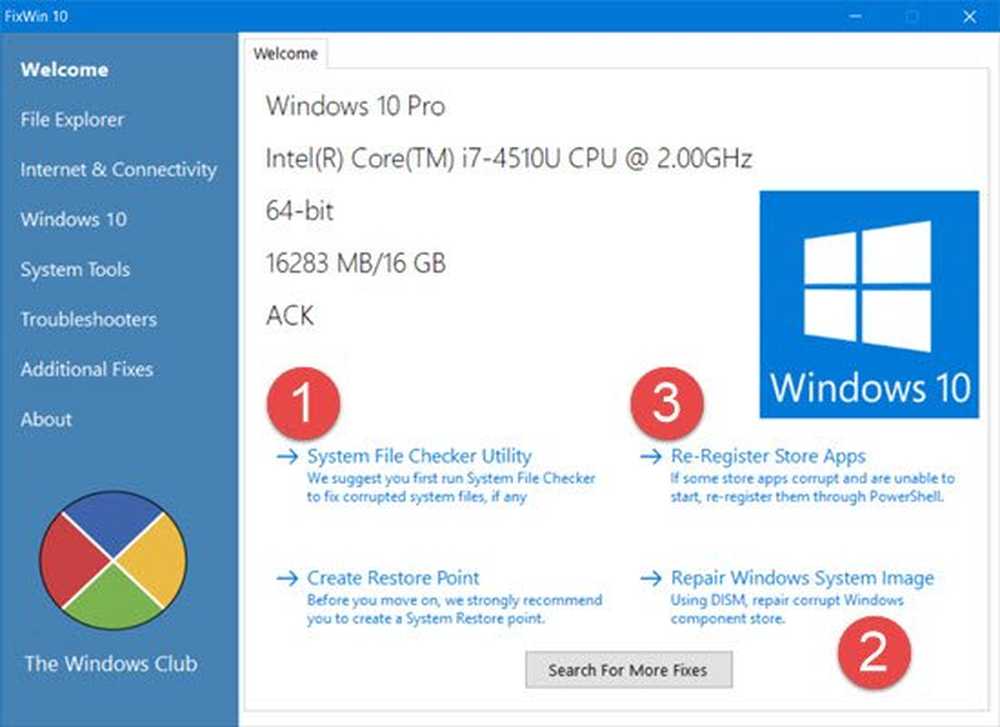The height and width of the screenshot is (727, 1000).
Task: Click the ACK computer name text
Action: pyautogui.click(x=290, y=316)
